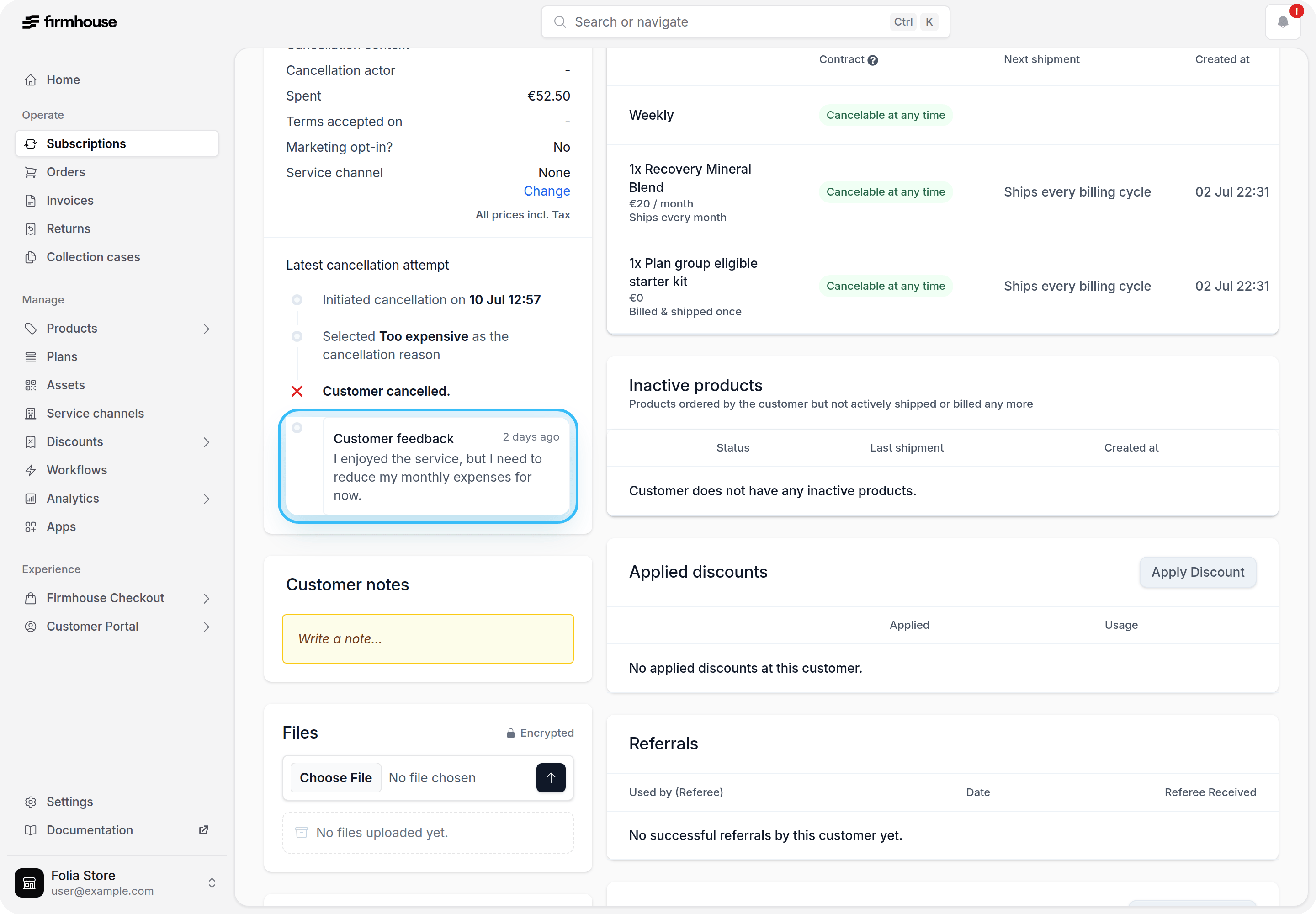Click the Firmhouse Checkout bag icon
1316x914 pixels.
pyautogui.click(x=31, y=598)
